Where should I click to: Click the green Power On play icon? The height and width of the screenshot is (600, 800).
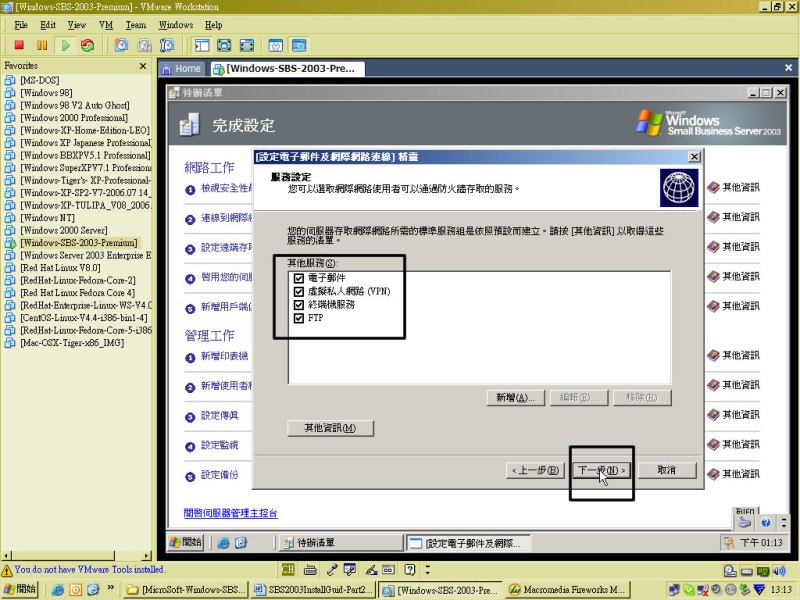point(65,45)
